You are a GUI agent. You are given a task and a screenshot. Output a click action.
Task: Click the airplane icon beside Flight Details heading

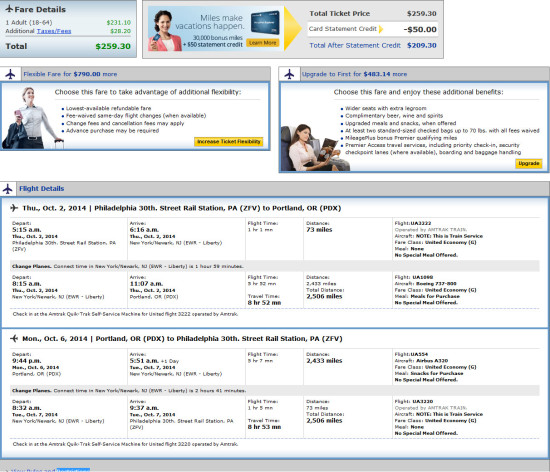coord(7,189)
